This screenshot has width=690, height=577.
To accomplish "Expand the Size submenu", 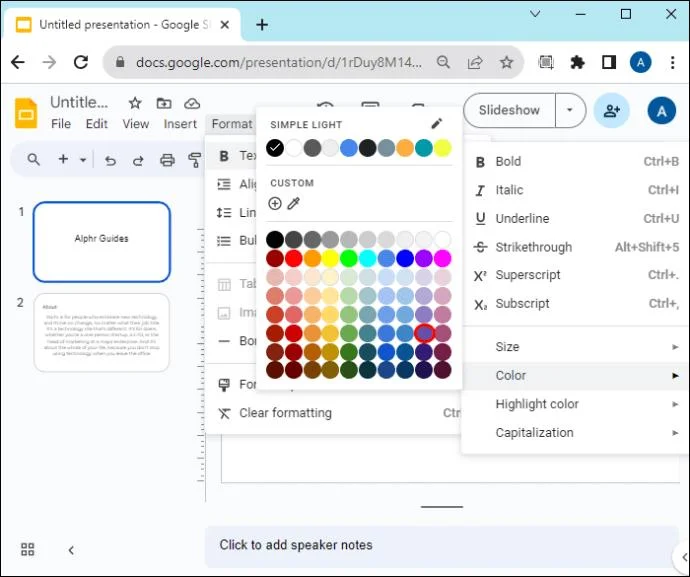I will [576, 347].
